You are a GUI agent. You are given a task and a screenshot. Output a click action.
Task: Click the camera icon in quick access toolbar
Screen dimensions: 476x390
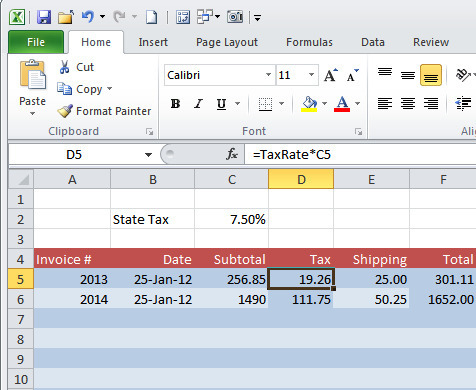coord(235,17)
